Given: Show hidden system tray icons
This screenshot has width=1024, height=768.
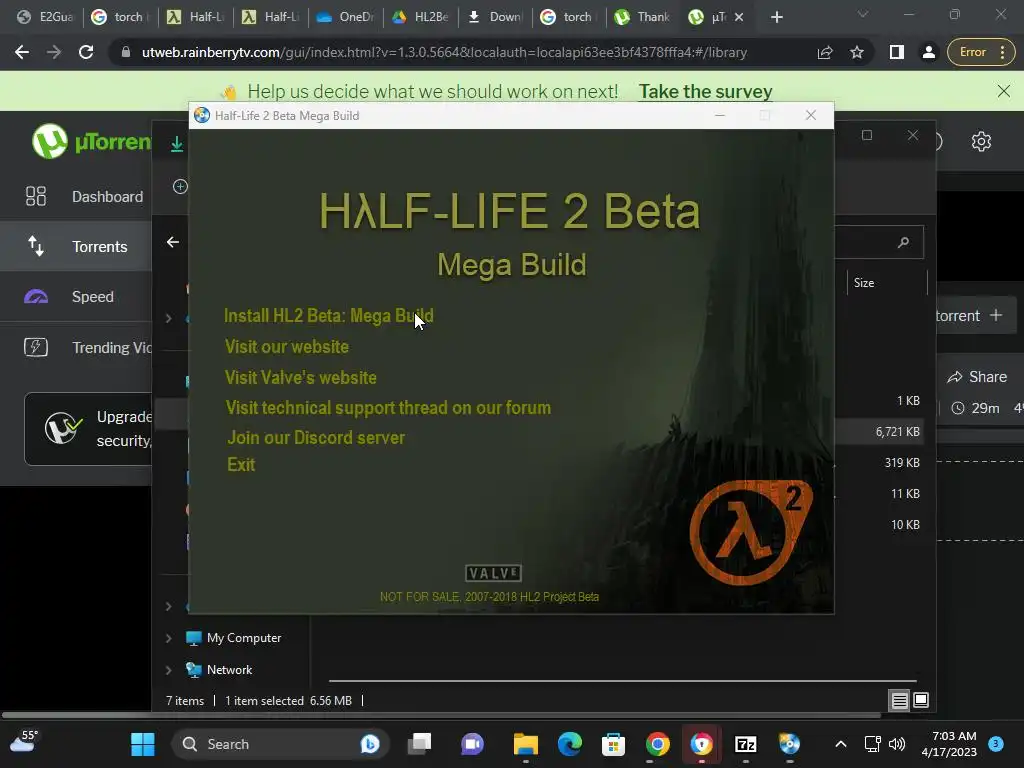Looking at the screenshot, I should [841, 744].
